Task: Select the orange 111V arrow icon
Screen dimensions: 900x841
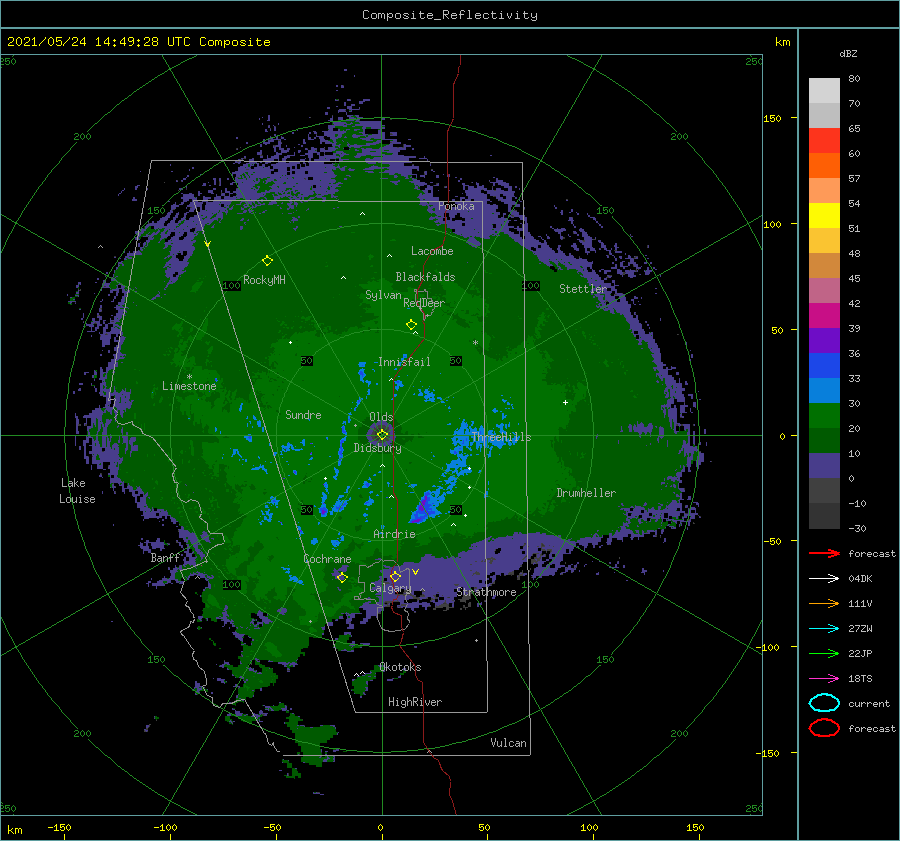Action: [824, 603]
